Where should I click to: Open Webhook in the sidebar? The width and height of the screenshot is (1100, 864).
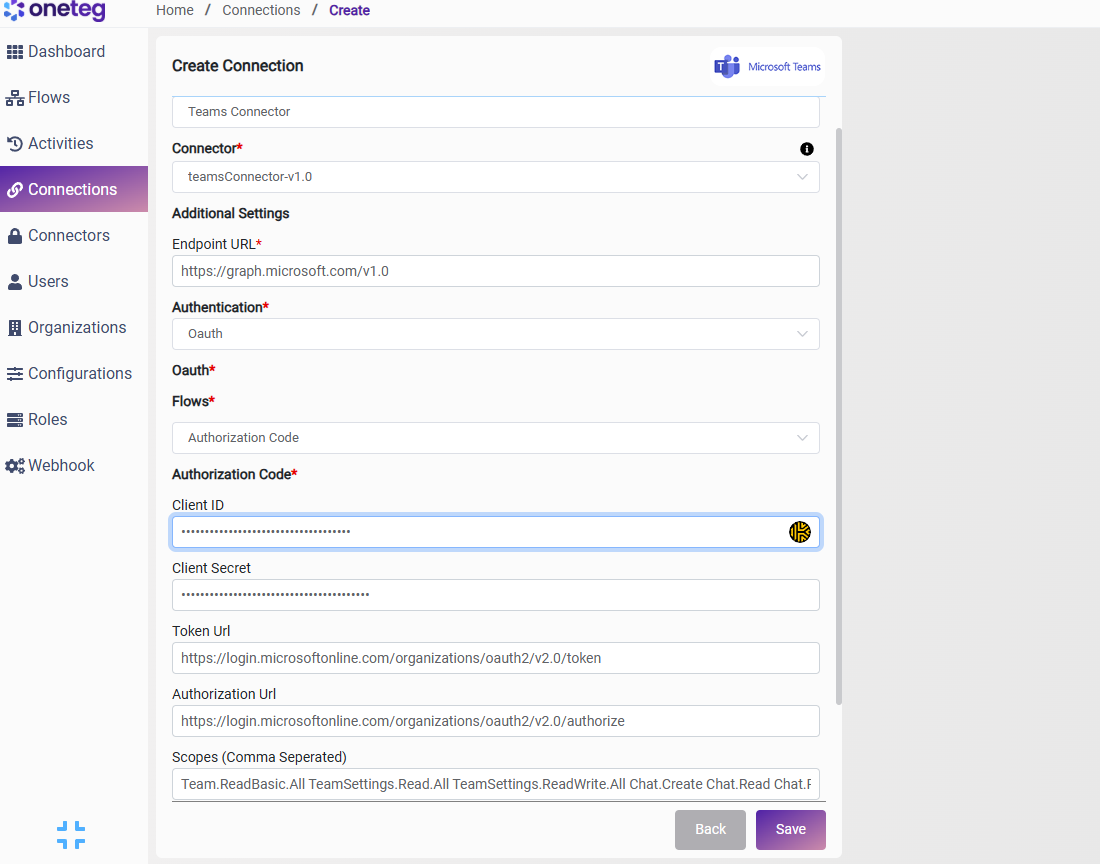tap(74, 466)
